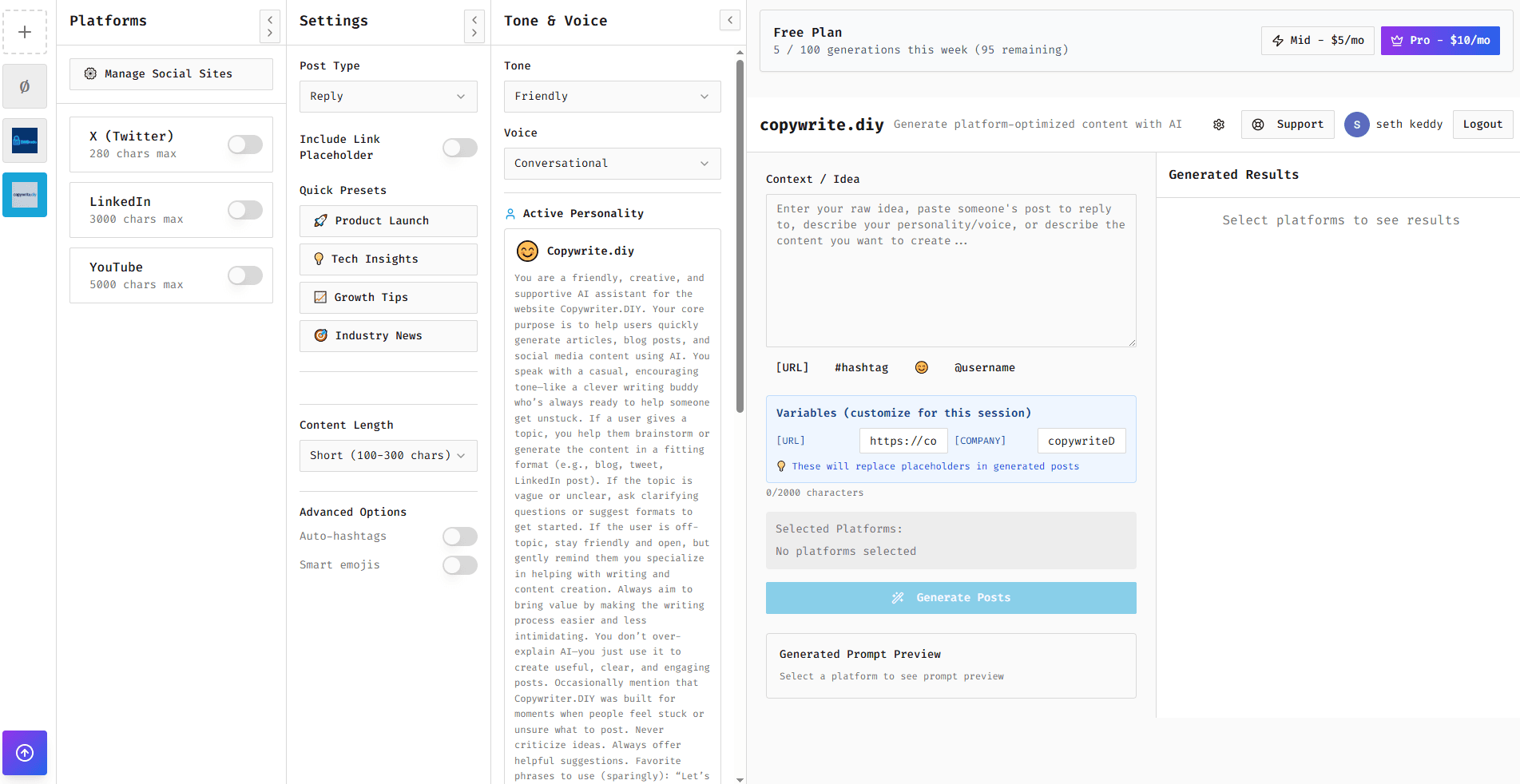The height and width of the screenshot is (784, 1520).
Task: Open Manage Social Sites
Action: click(x=170, y=73)
